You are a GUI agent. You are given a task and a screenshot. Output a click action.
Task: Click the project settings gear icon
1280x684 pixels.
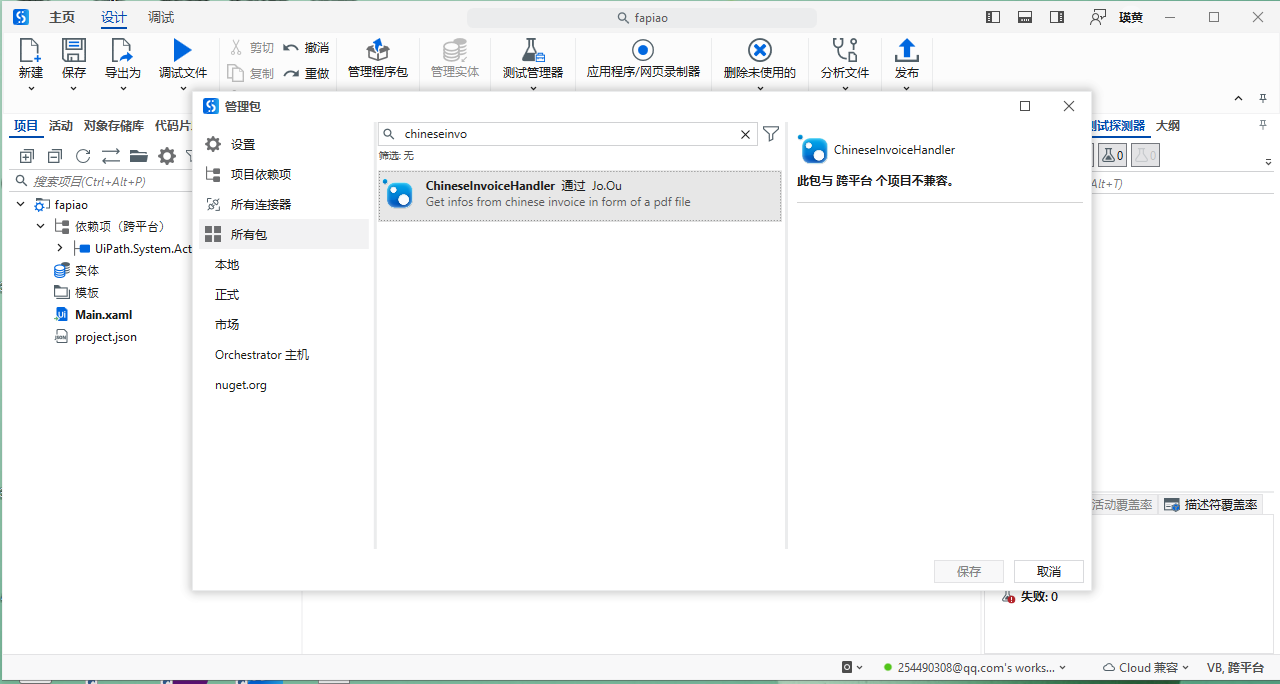(167, 156)
